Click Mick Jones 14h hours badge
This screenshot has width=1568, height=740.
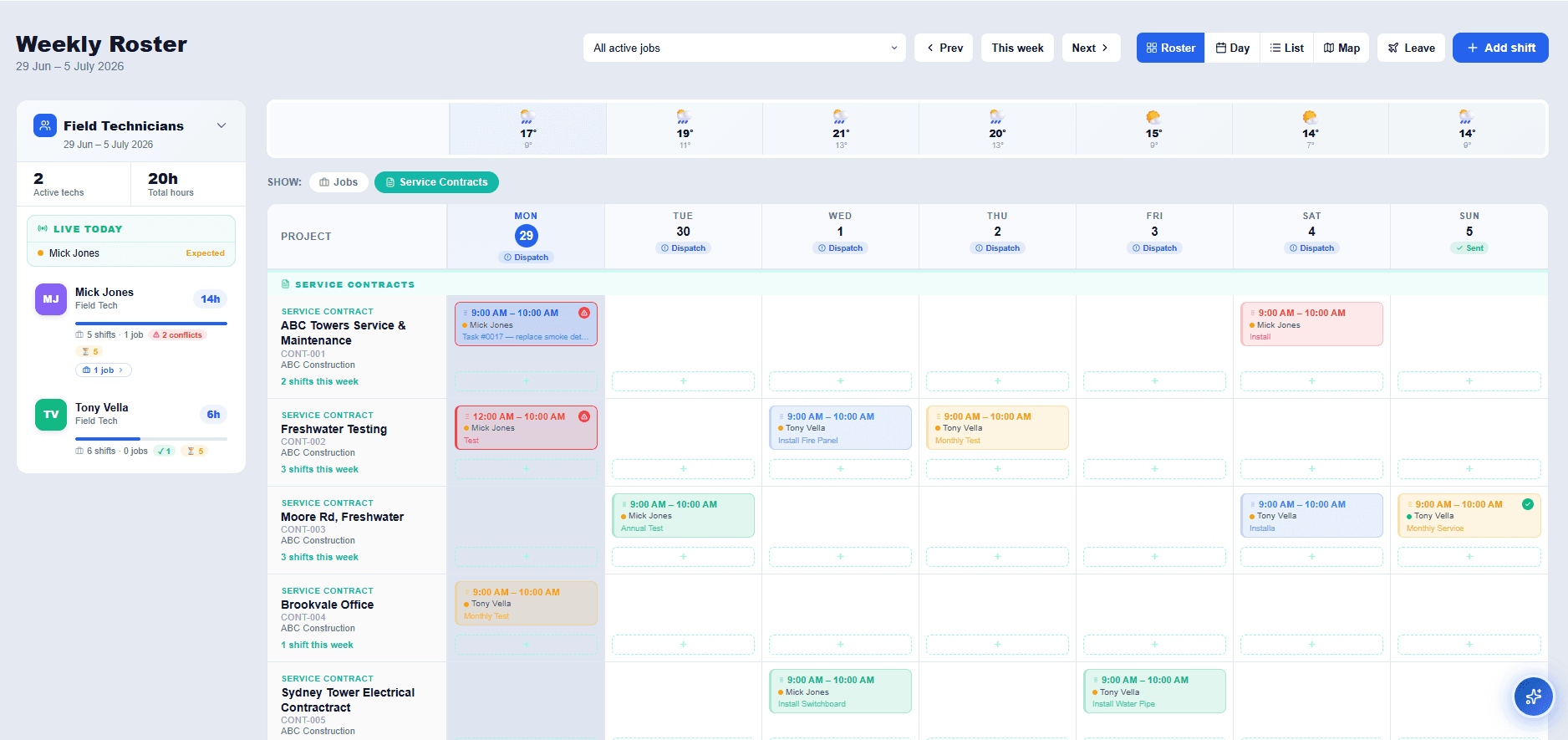coord(211,299)
